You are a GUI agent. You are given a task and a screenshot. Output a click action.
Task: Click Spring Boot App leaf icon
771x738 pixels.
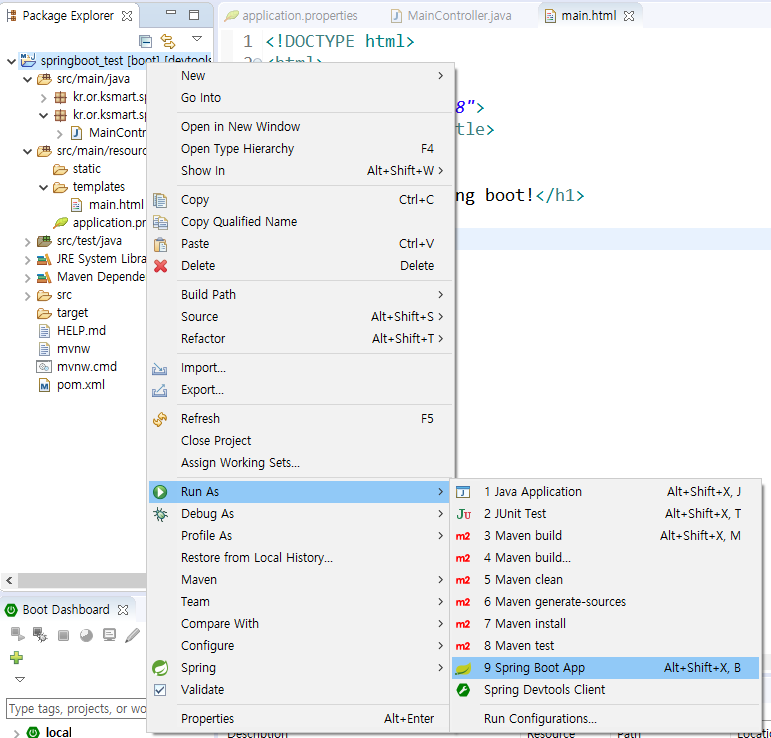(x=463, y=668)
